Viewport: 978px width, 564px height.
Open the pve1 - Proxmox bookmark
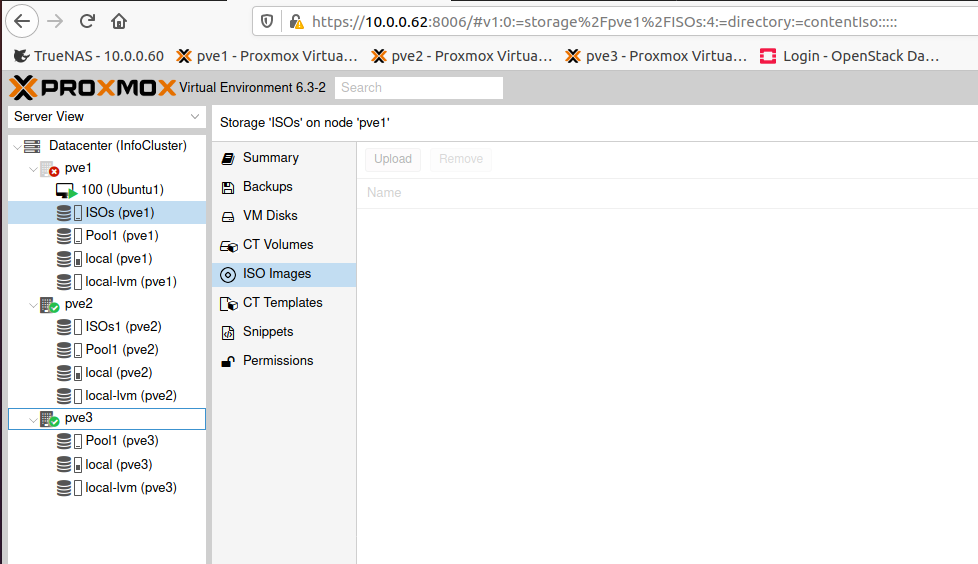point(267,56)
